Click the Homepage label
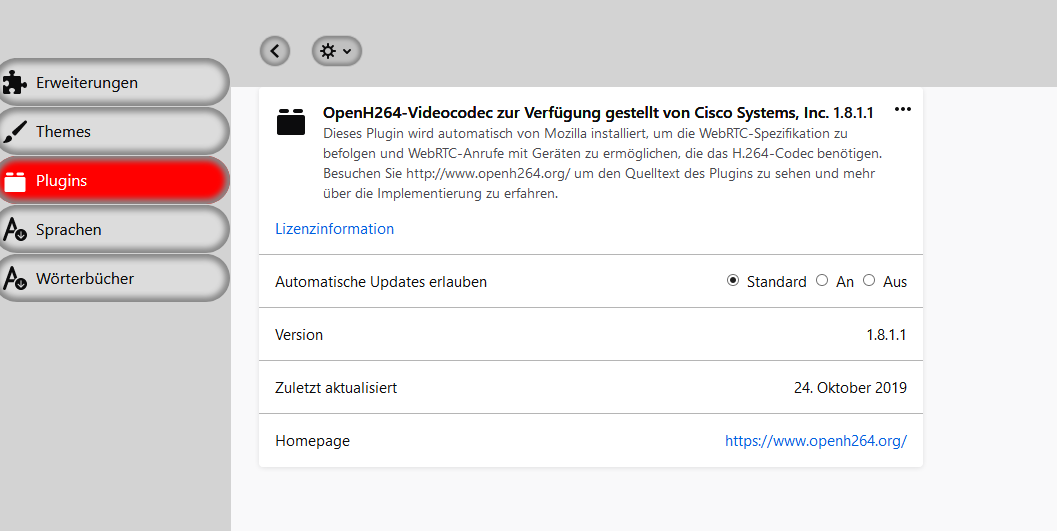 point(312,441)
